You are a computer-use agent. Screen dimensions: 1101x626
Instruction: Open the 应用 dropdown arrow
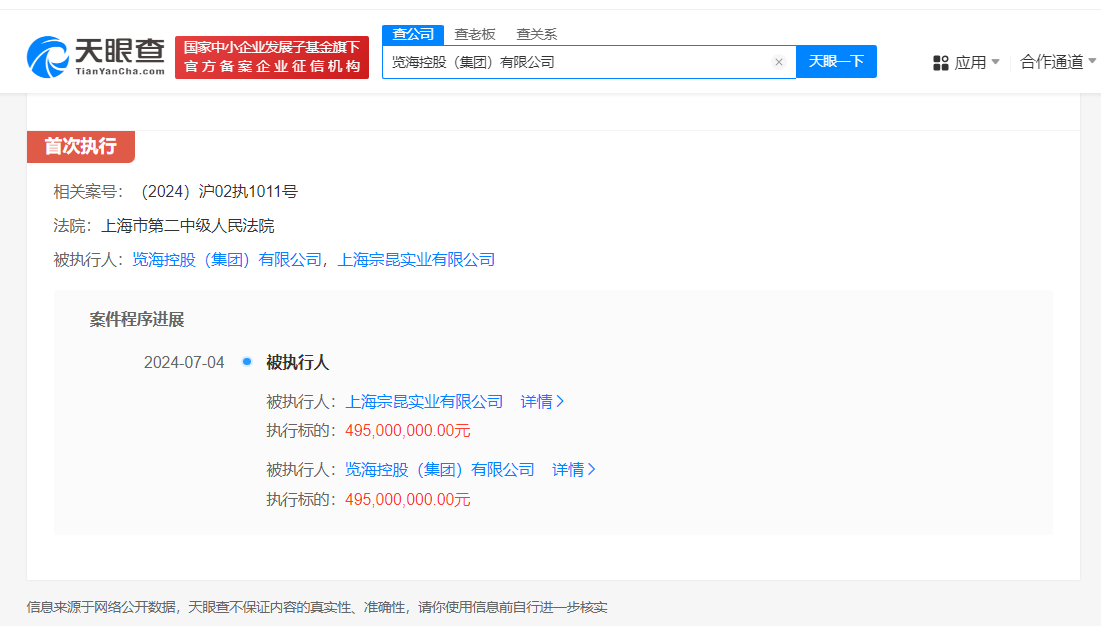995,62
